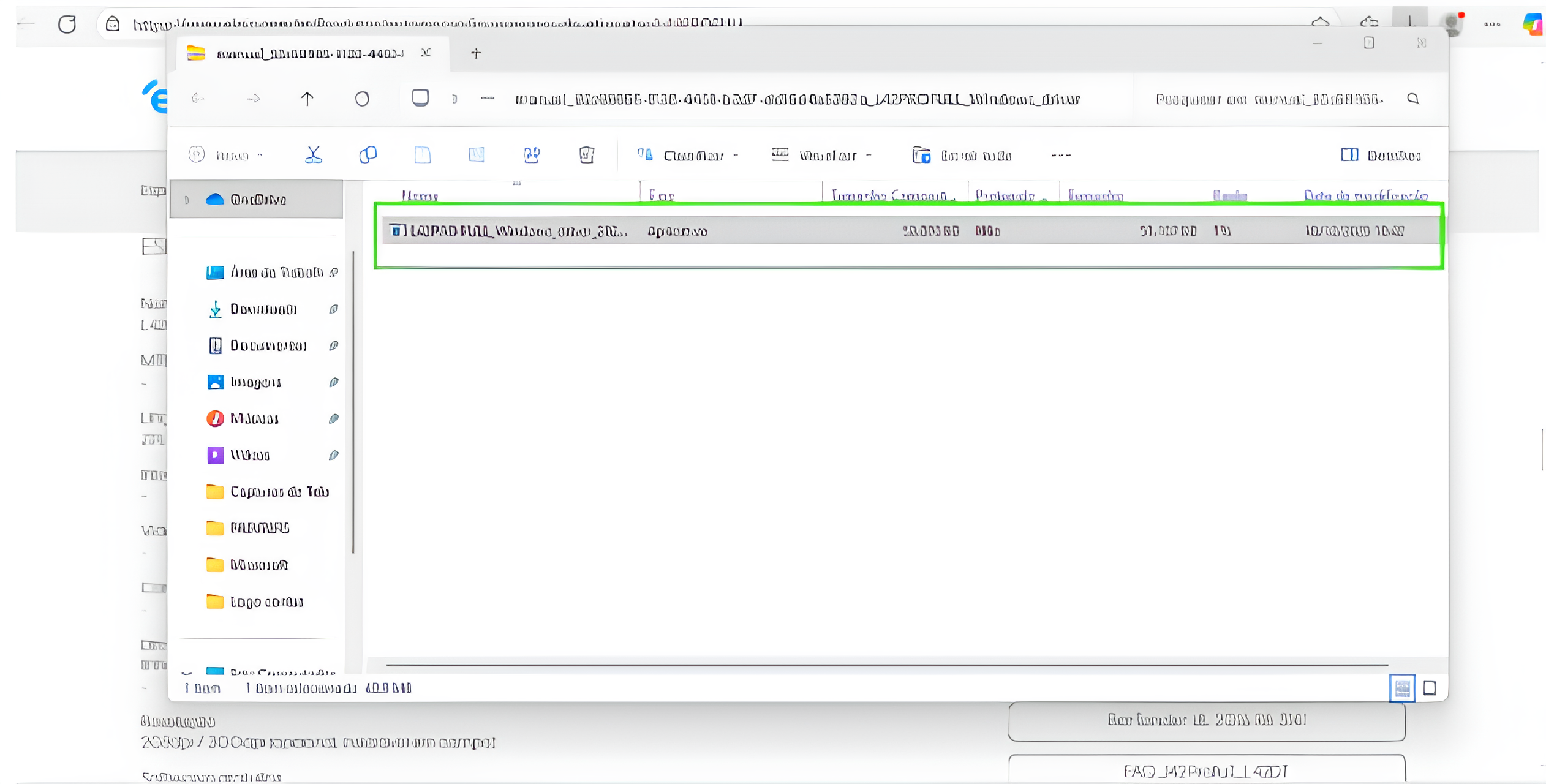Screen dimensions: 1546x784
Task: Toggle the Detalhes pane button
Action: point(1381,156)
